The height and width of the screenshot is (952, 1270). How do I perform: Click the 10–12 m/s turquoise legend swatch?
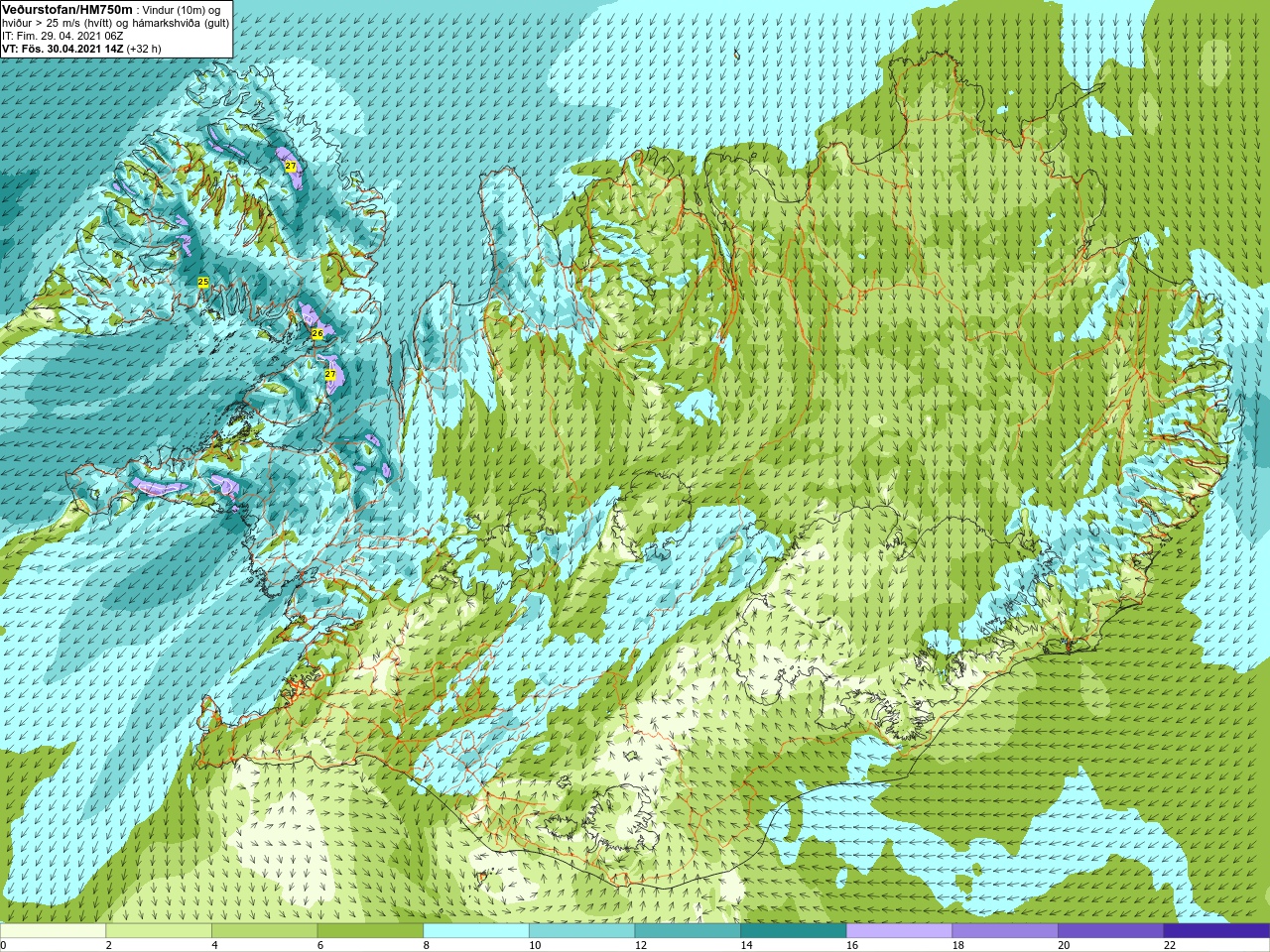pos(581,931)
